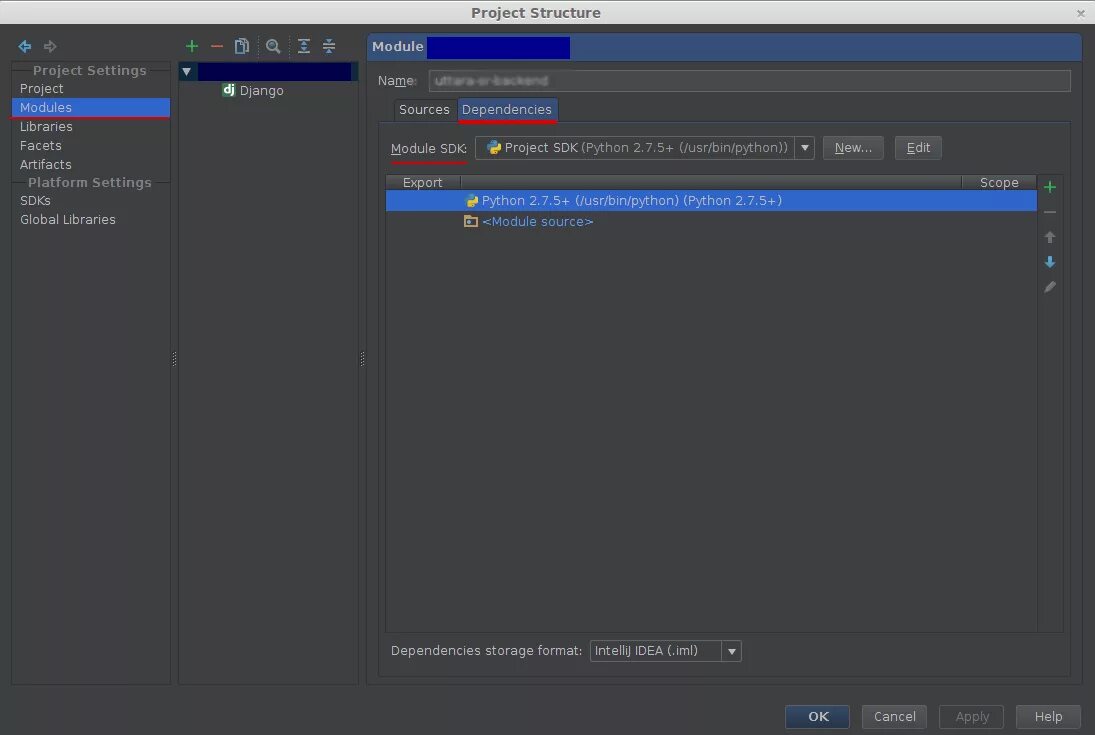Image resolution: width=1095 pixels, height=735 pixels.
Task: Click into the module Name field
Action: [x=749, y=80]
